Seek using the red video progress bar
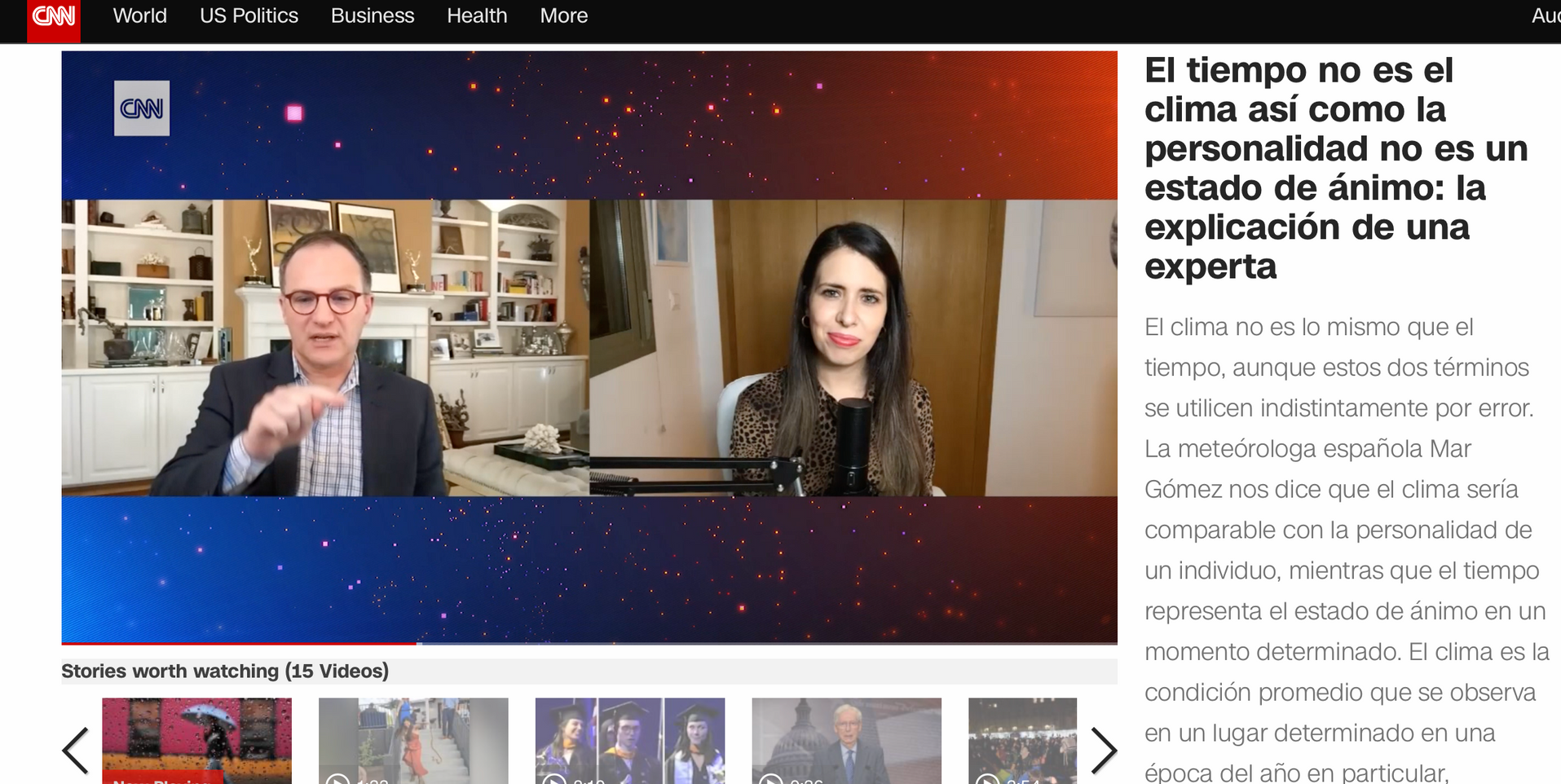Viewport: 1561px width, 784px height. tap(589, 643)
